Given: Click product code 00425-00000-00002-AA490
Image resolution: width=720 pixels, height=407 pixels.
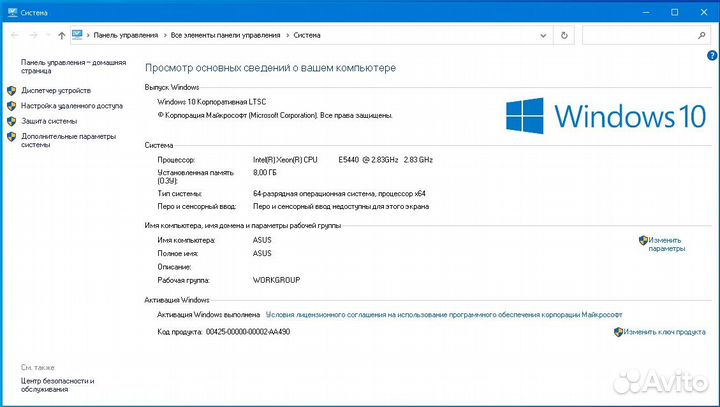Looking at the screenshot, I should click(248, 332).
